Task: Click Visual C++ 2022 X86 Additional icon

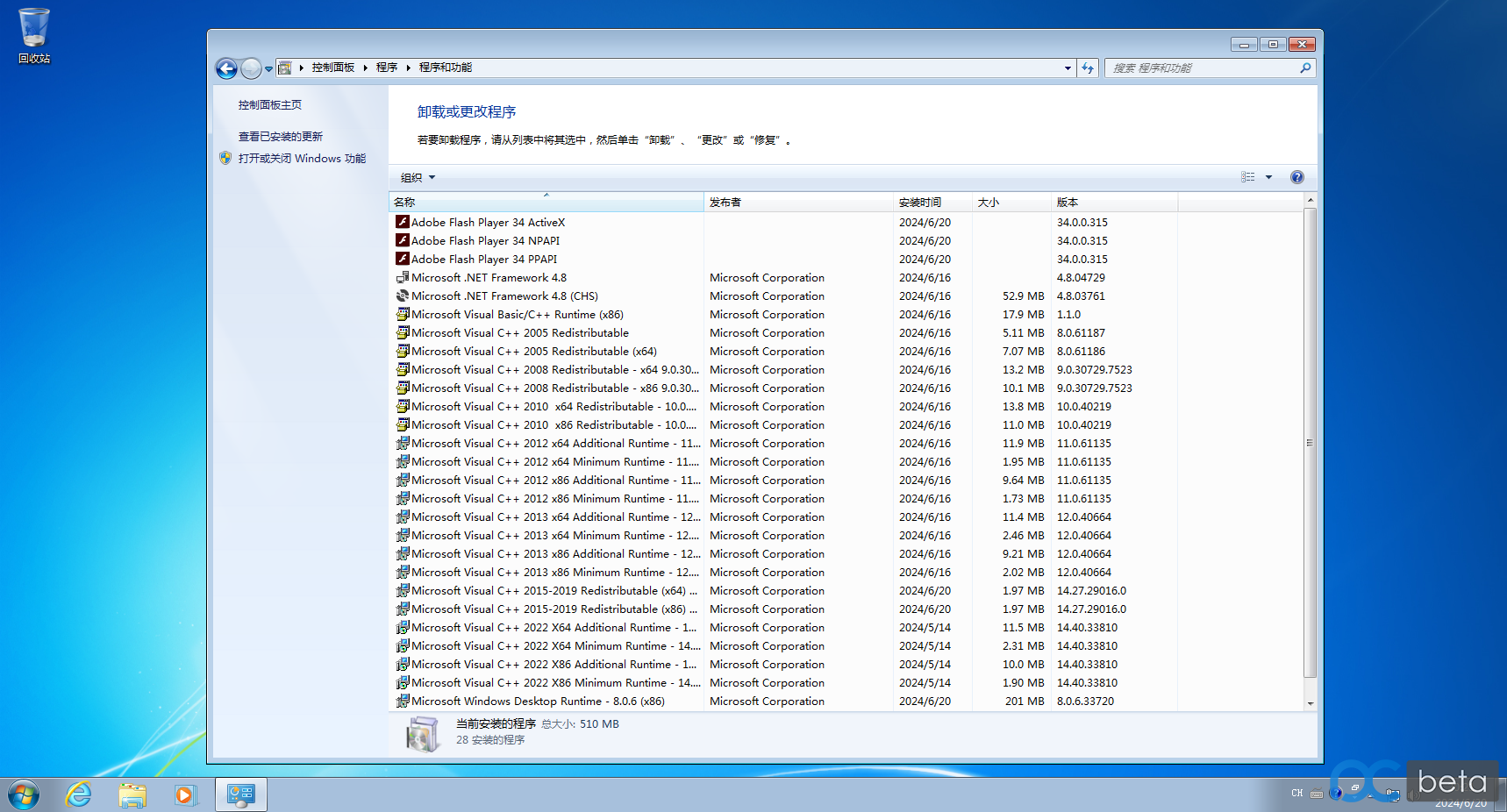Action: [x=403, y=664]
